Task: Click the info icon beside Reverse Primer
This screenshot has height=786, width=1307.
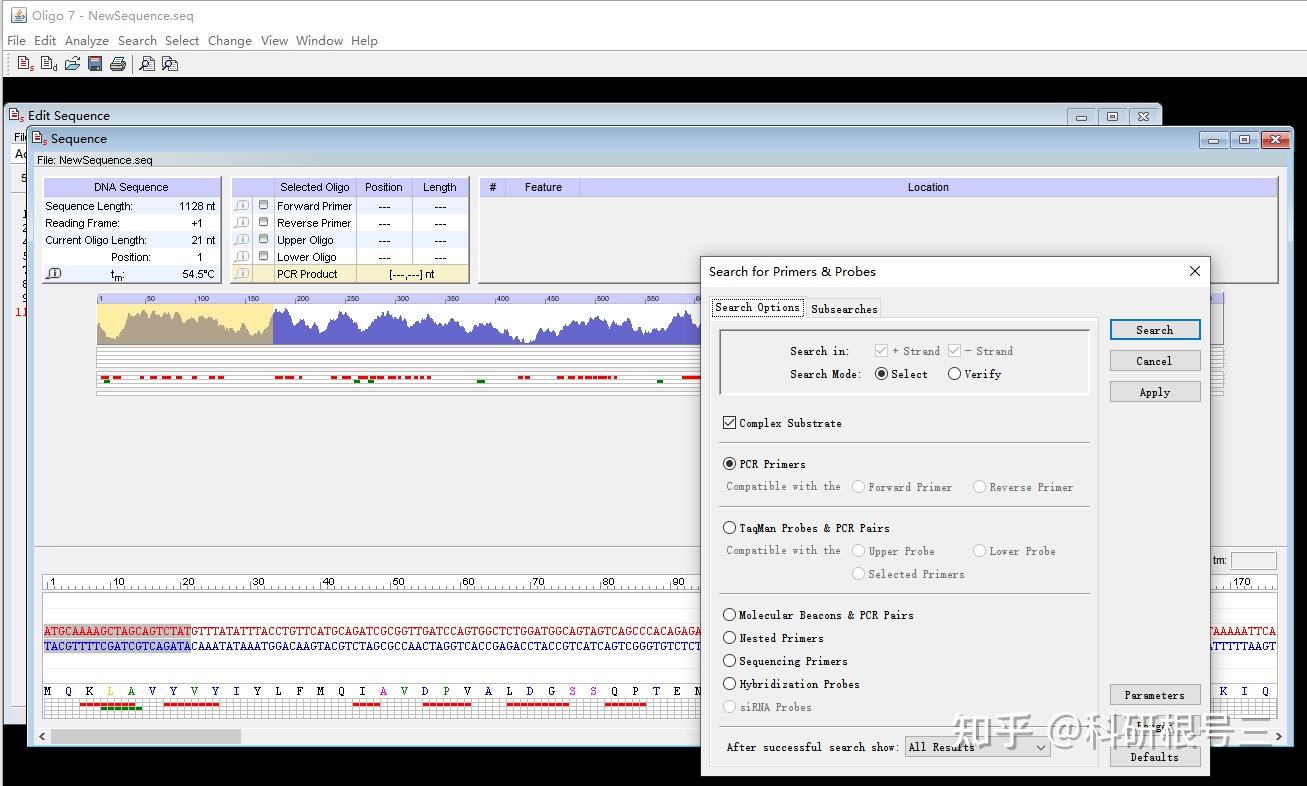Action: (241, 222)
